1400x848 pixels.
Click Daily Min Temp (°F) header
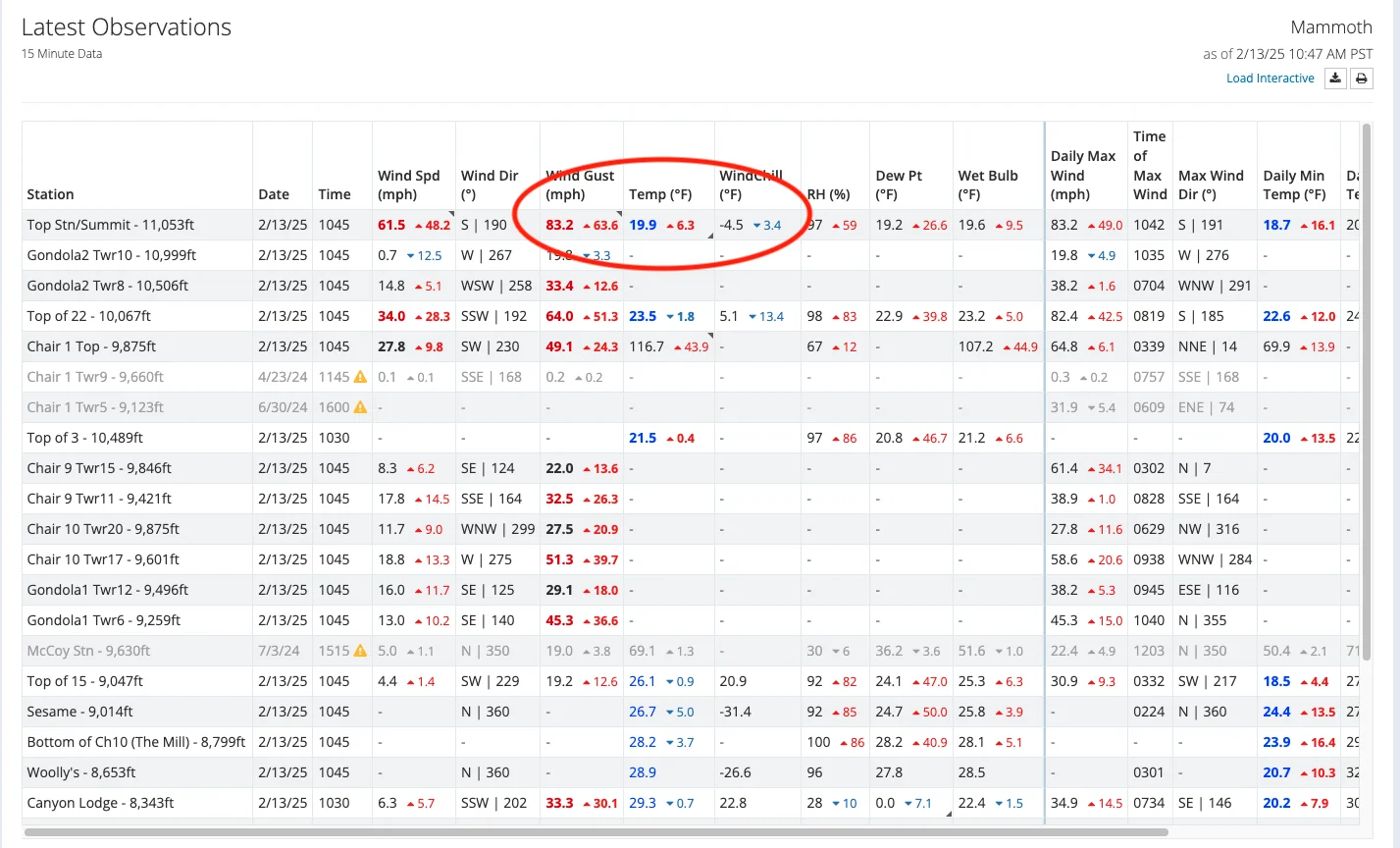click(x=1294, y=185)
